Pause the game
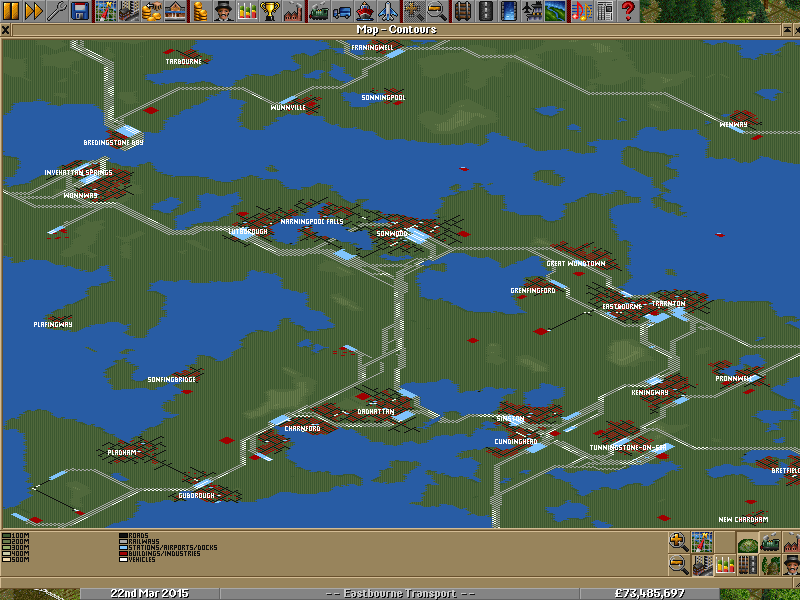The height and width of the screenshot is (600, 800). point(11,11)
